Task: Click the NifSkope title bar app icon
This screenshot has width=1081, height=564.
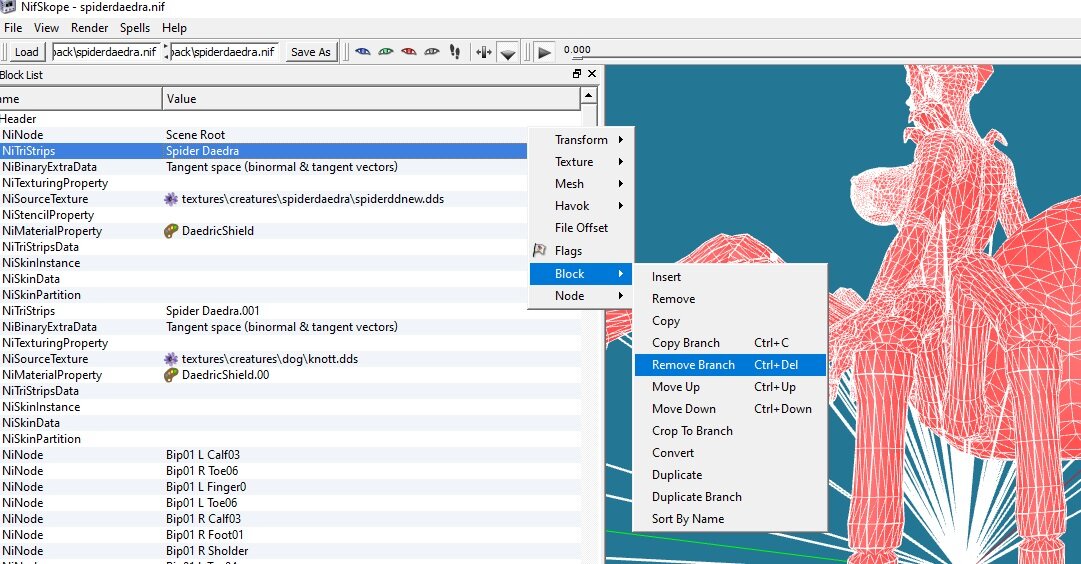Action: pyautogui.click(x=7, y=7)
